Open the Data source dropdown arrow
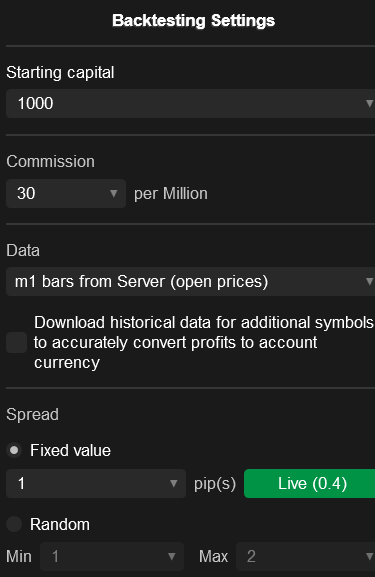Screen dimensions: 375x577 click(x=369, y=282)
